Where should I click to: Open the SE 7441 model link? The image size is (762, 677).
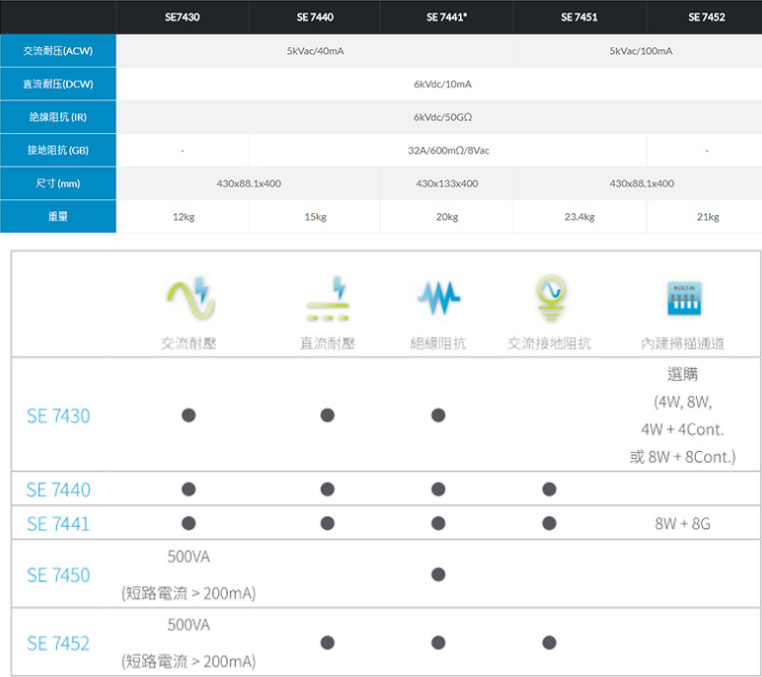tap(58, 523)
